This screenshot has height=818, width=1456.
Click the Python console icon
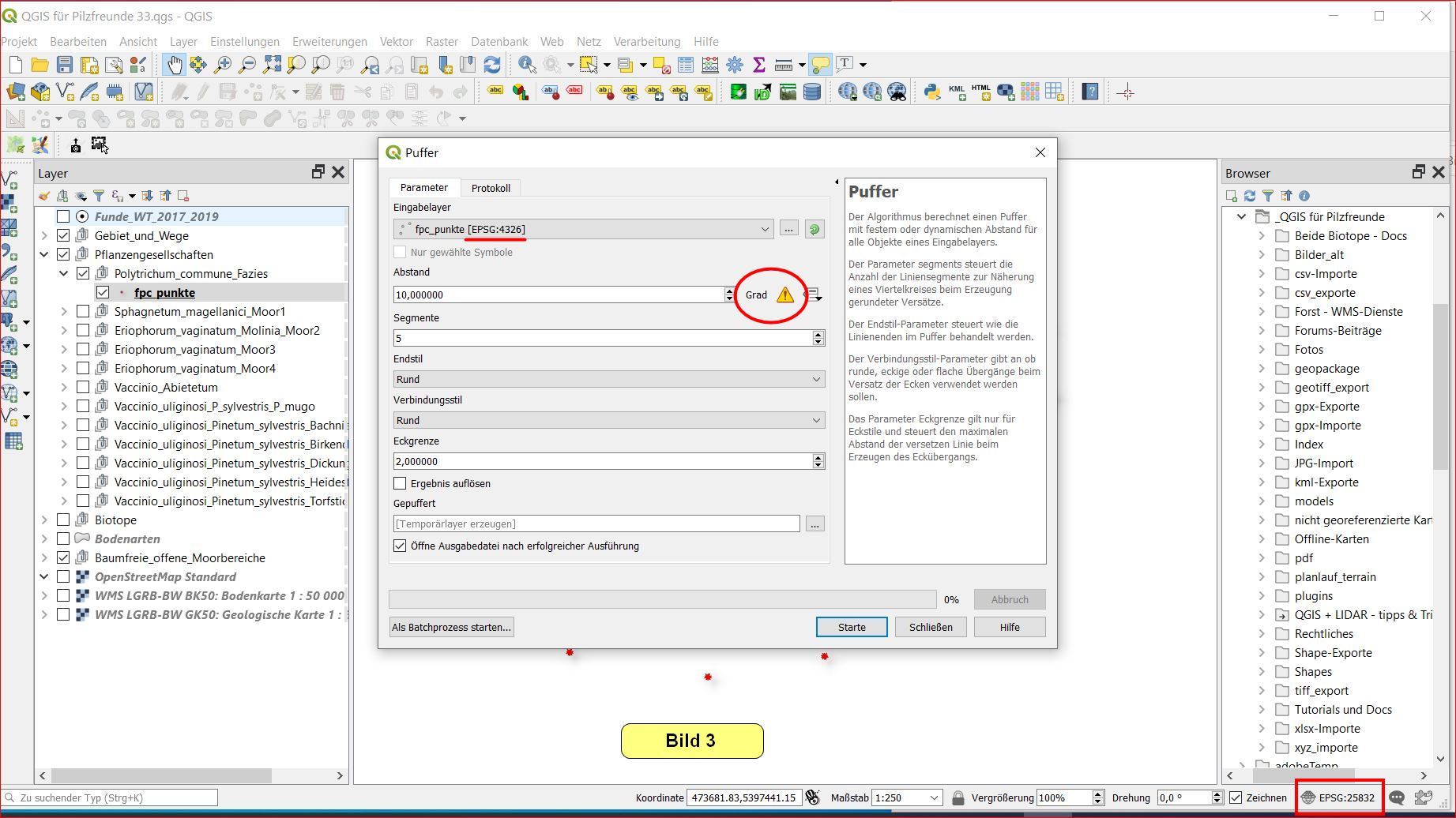pos(932,92)
